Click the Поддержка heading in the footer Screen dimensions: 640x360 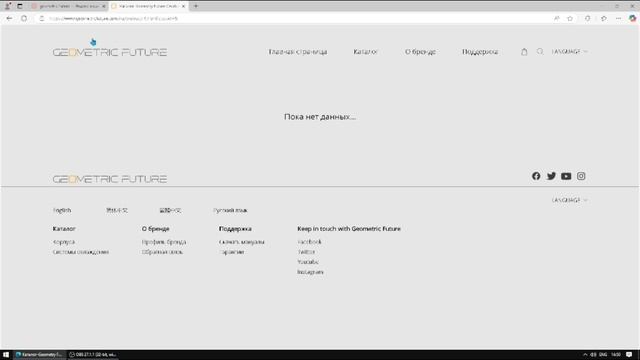(235, 229)
